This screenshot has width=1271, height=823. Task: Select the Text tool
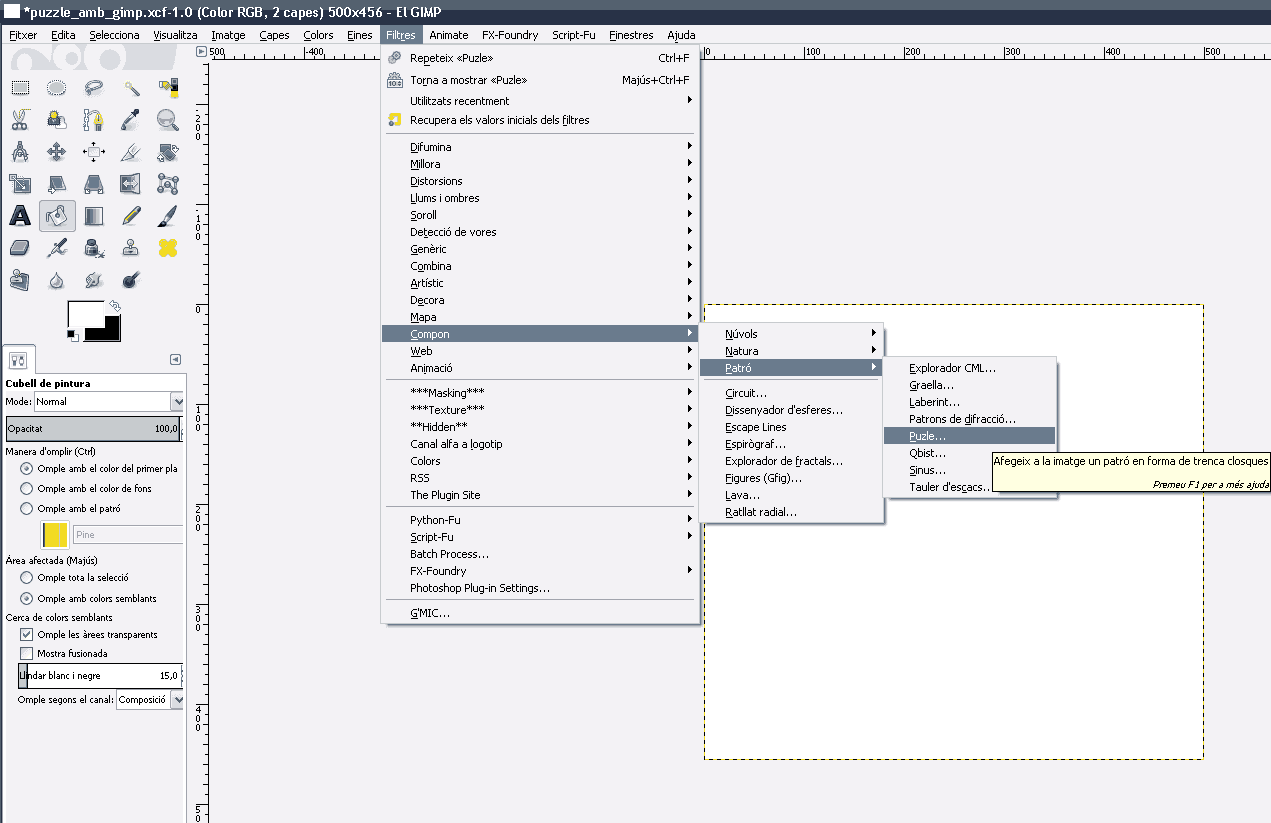[x=20, y=215]
